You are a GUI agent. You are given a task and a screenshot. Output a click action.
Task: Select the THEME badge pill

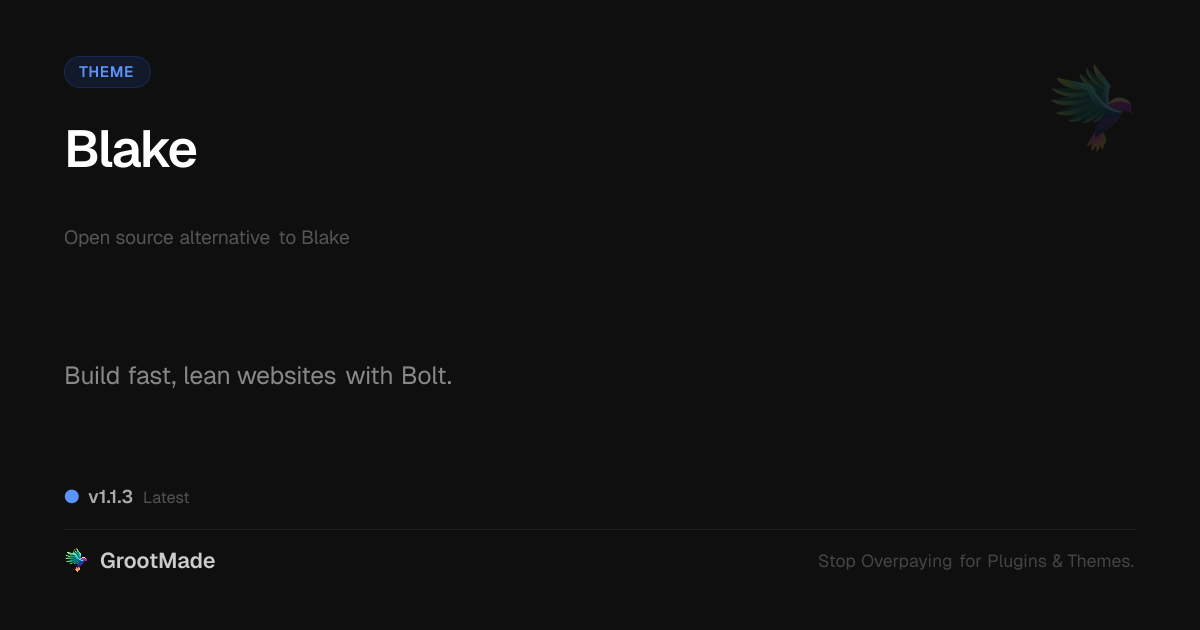pyautogui.click(x=107, y=72)
